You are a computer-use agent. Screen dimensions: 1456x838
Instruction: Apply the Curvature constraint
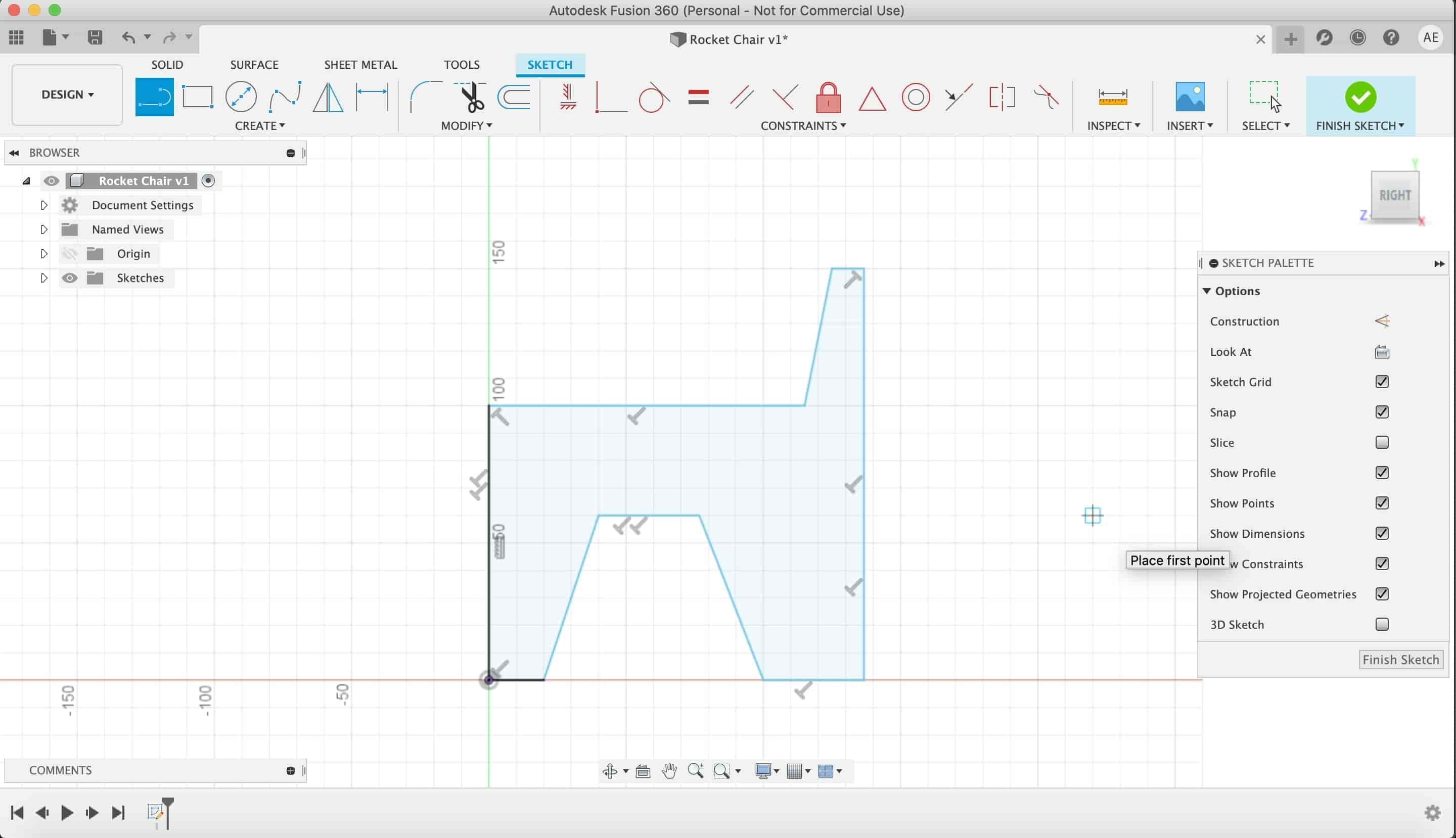[1045, 97]
